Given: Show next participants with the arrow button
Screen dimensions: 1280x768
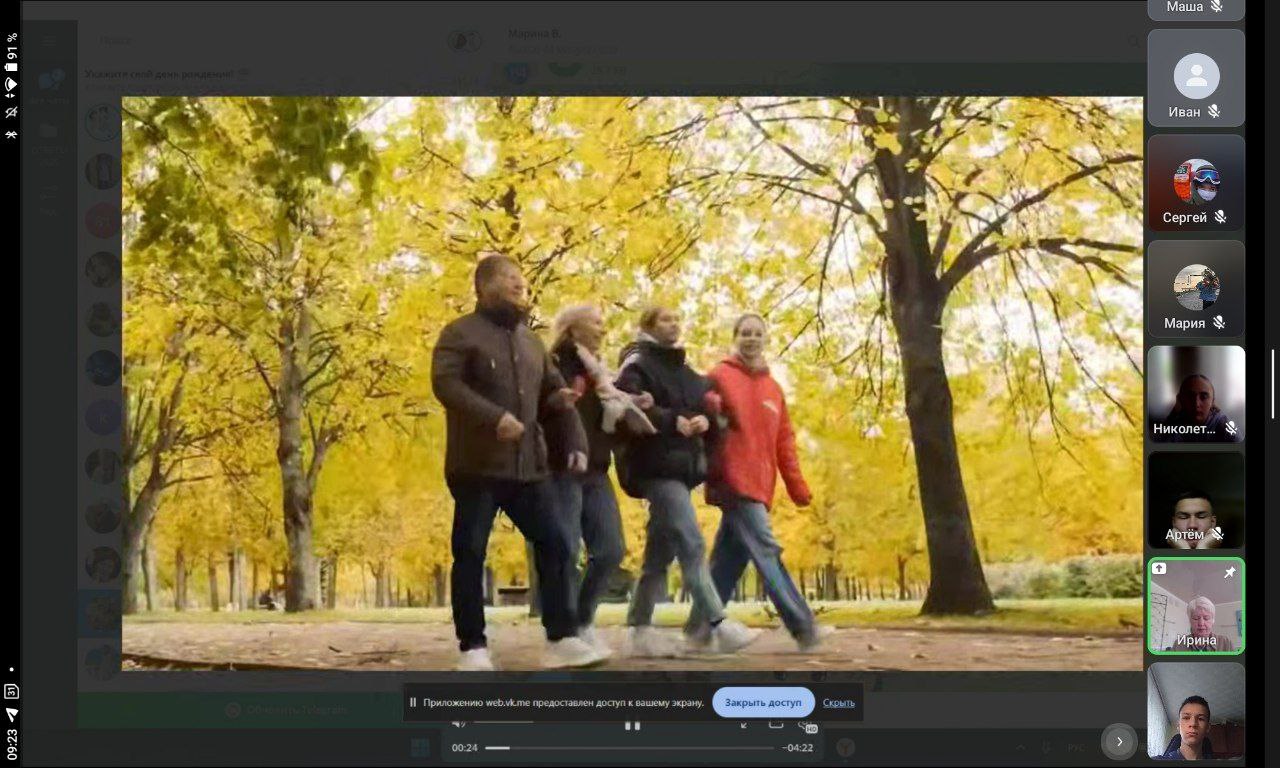Looking at the screenshot, I should [x=1120, y=741].
